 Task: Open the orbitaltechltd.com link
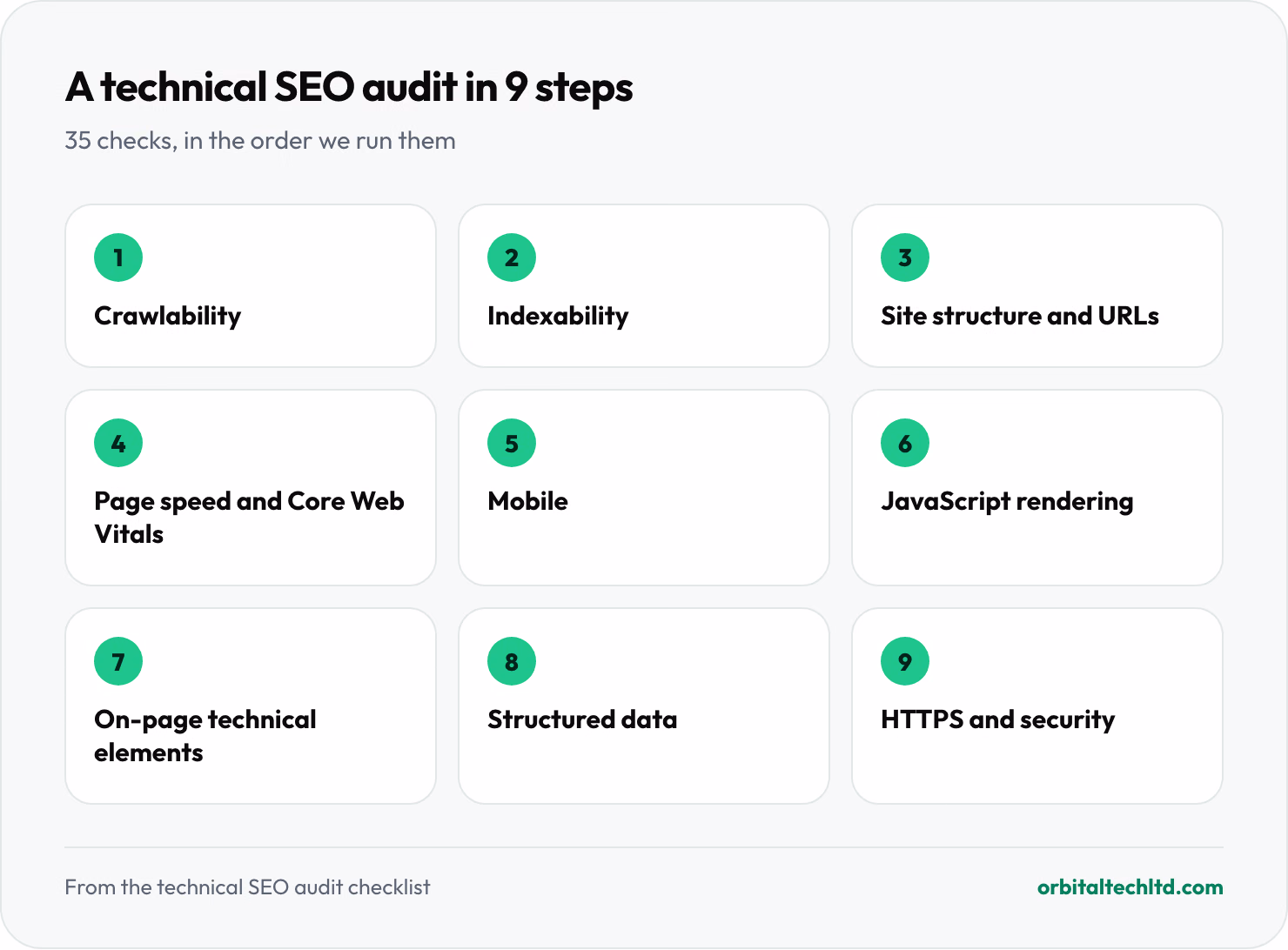1130,887
